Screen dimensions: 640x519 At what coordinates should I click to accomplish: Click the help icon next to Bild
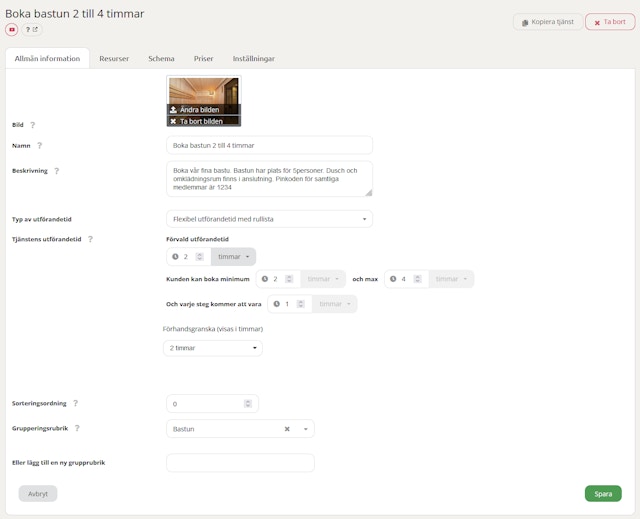[x=33, y=125]
